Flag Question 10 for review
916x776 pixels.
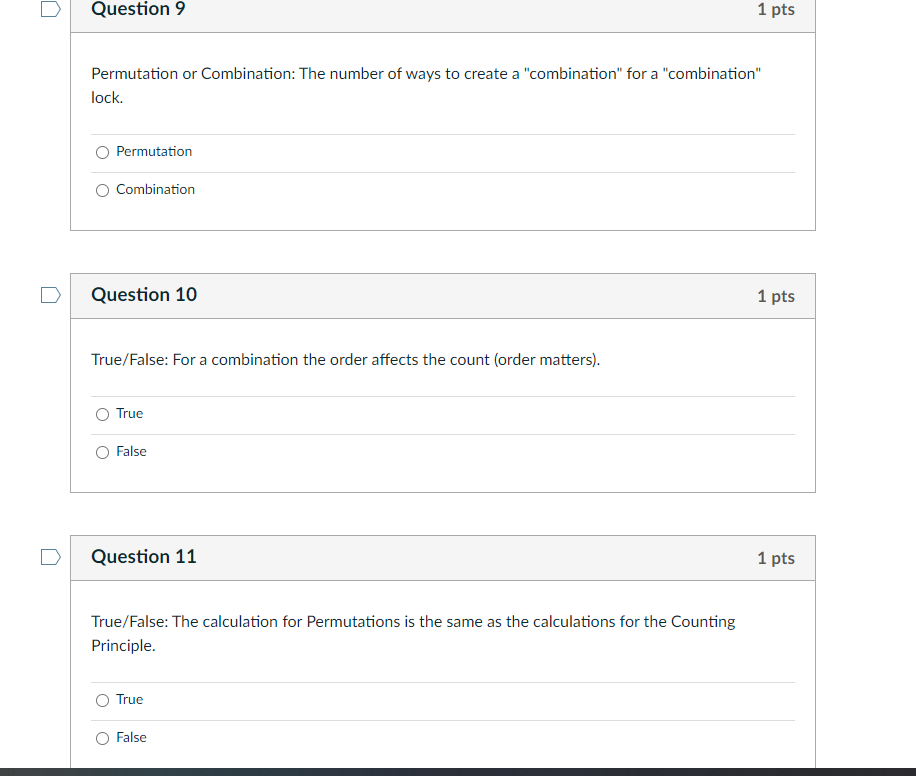tap(49, 294)
